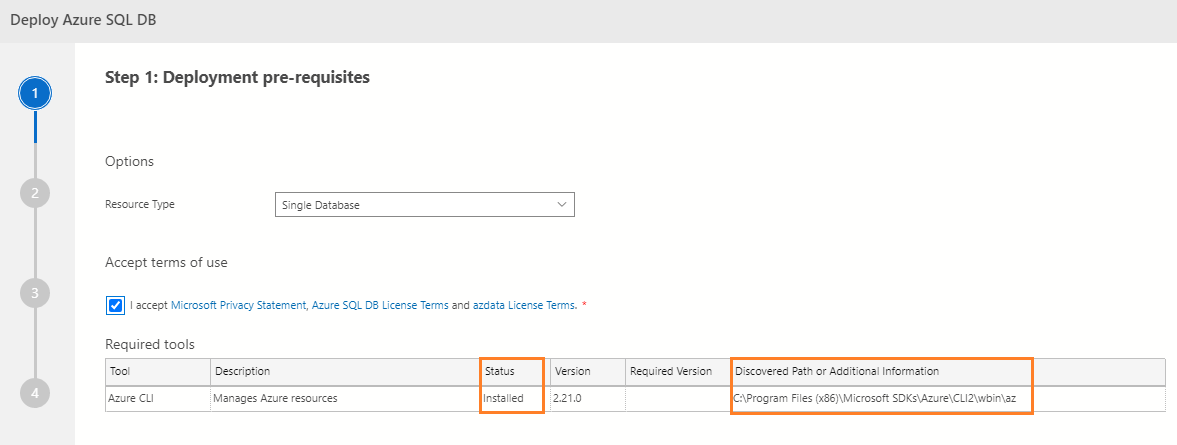Go to wizard step 1 circle
The image size is (1177, 445).
[x=35, y=93]
